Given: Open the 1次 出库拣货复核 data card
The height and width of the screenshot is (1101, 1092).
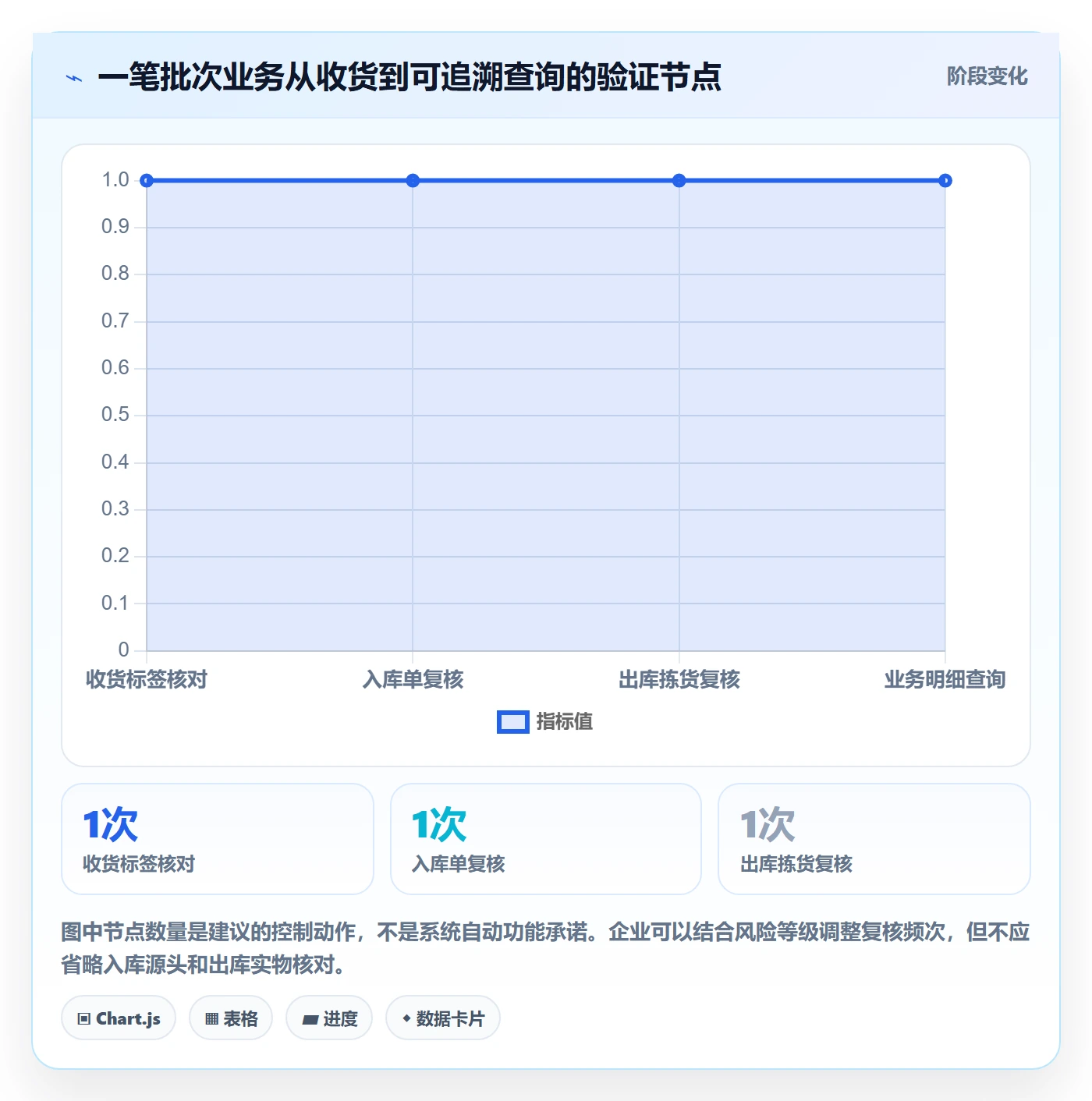Looking at the screenshot, I should pos(874,839).
